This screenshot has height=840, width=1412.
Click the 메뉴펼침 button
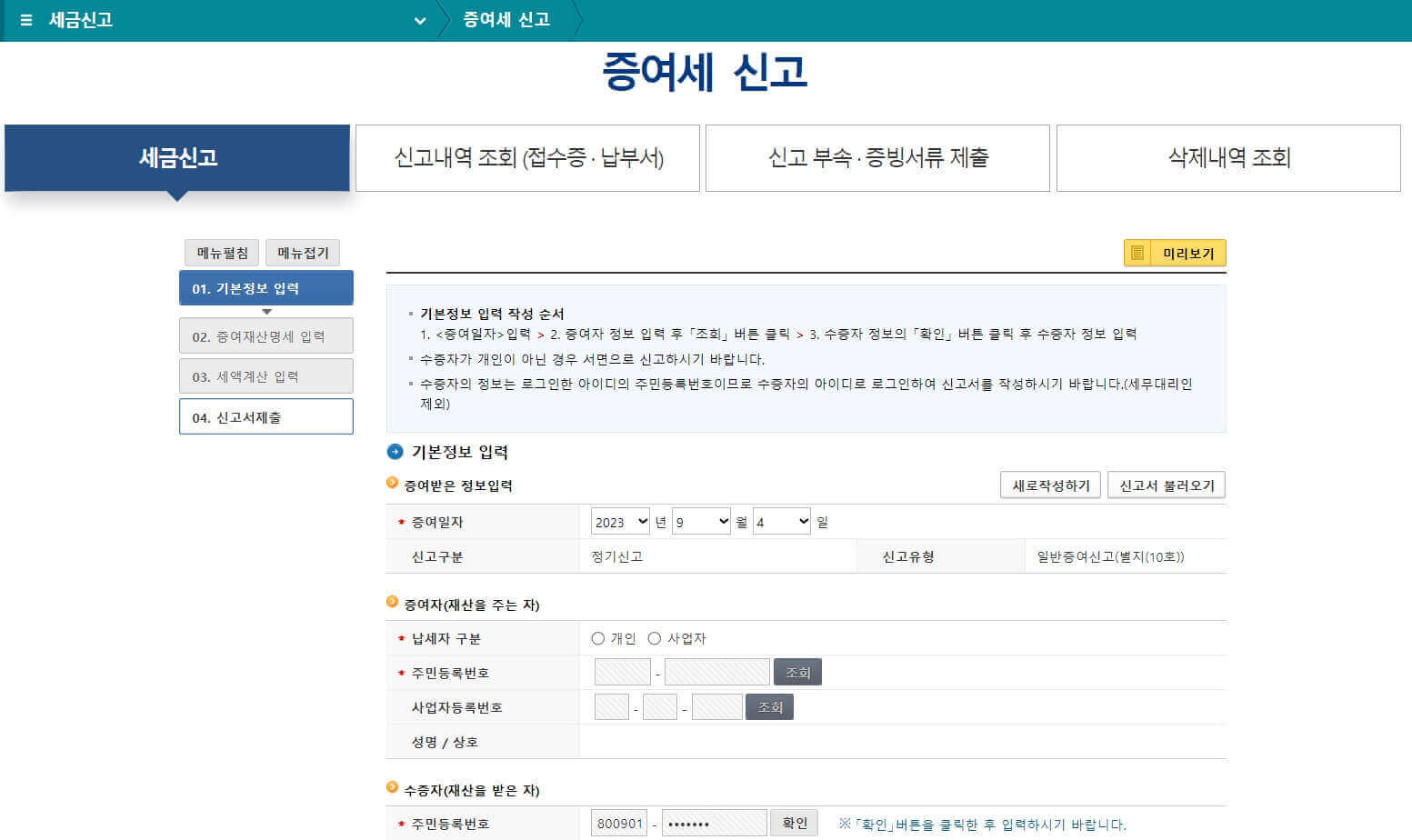coord(222,253)
